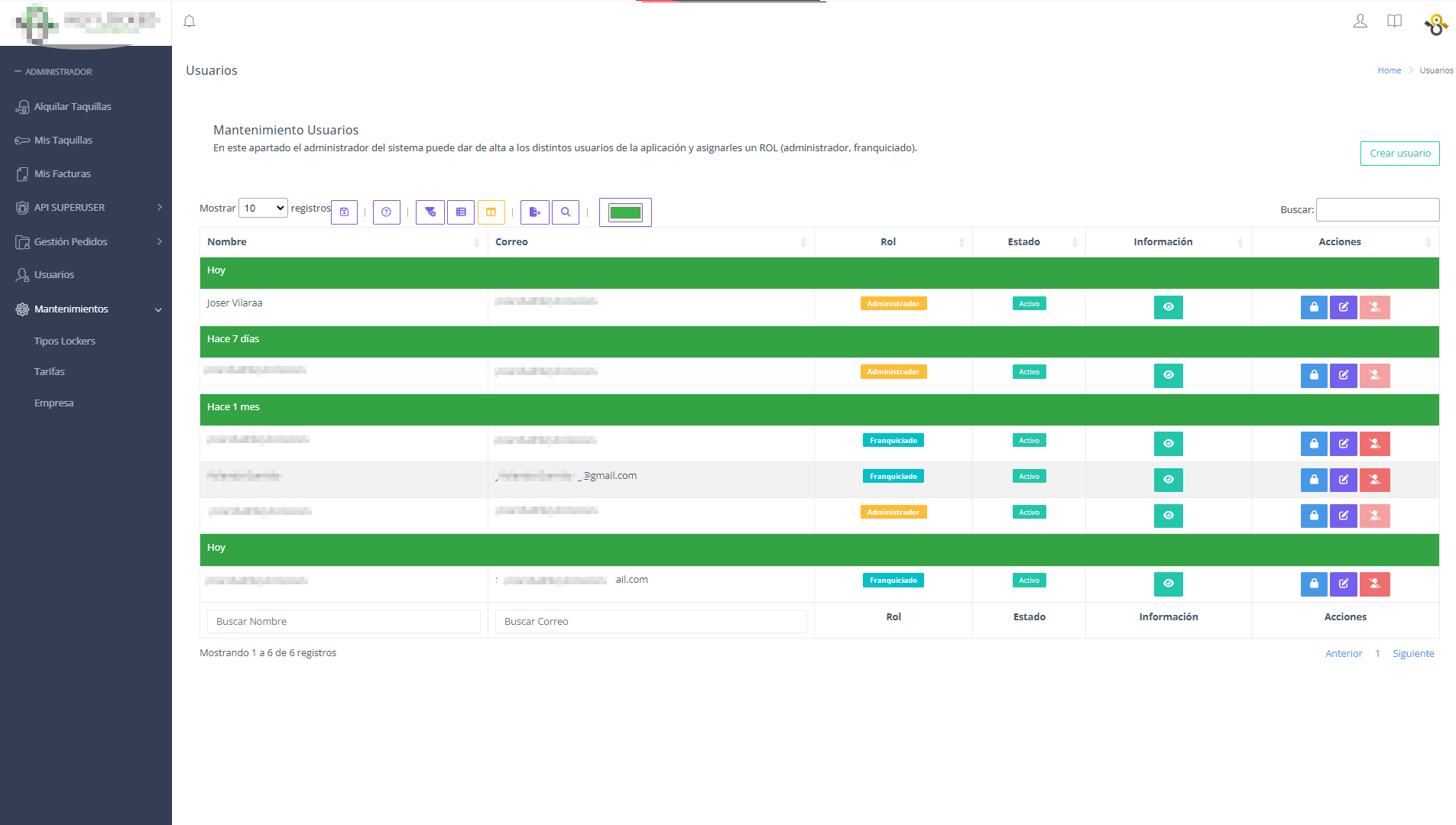The width and height of the screenshot is (1456, 825).
Task: Edit the gmail.com Franquiciado user row
Action: (1343, 480)
